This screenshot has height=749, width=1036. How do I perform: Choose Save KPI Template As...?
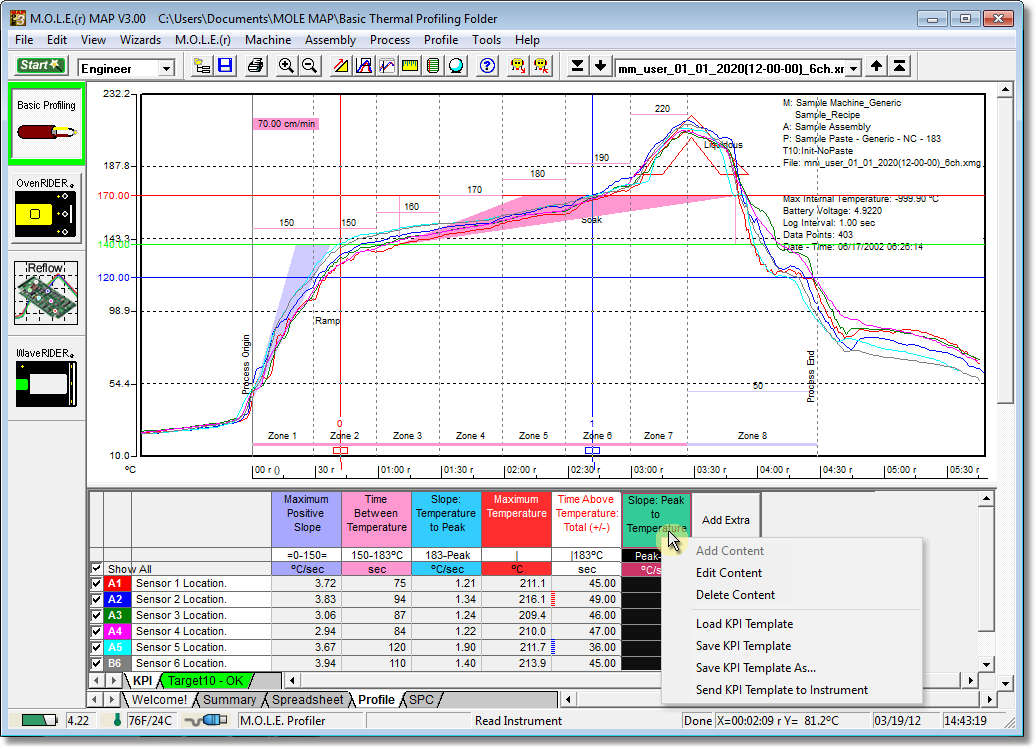point(756,668)
